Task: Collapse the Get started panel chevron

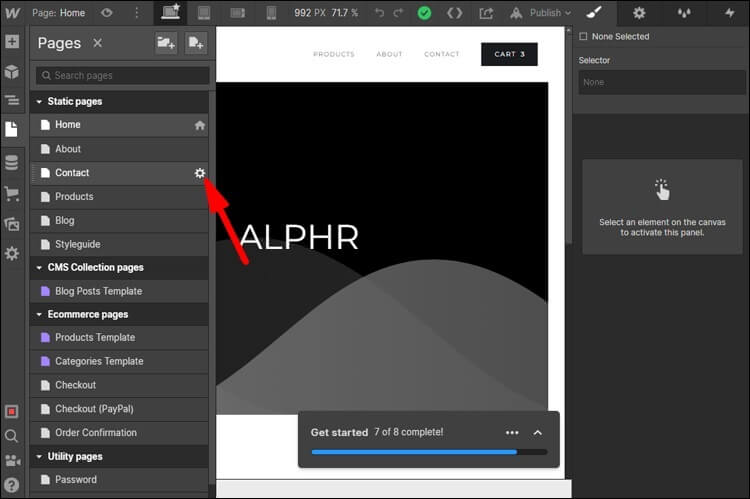Action: point(538,432)
